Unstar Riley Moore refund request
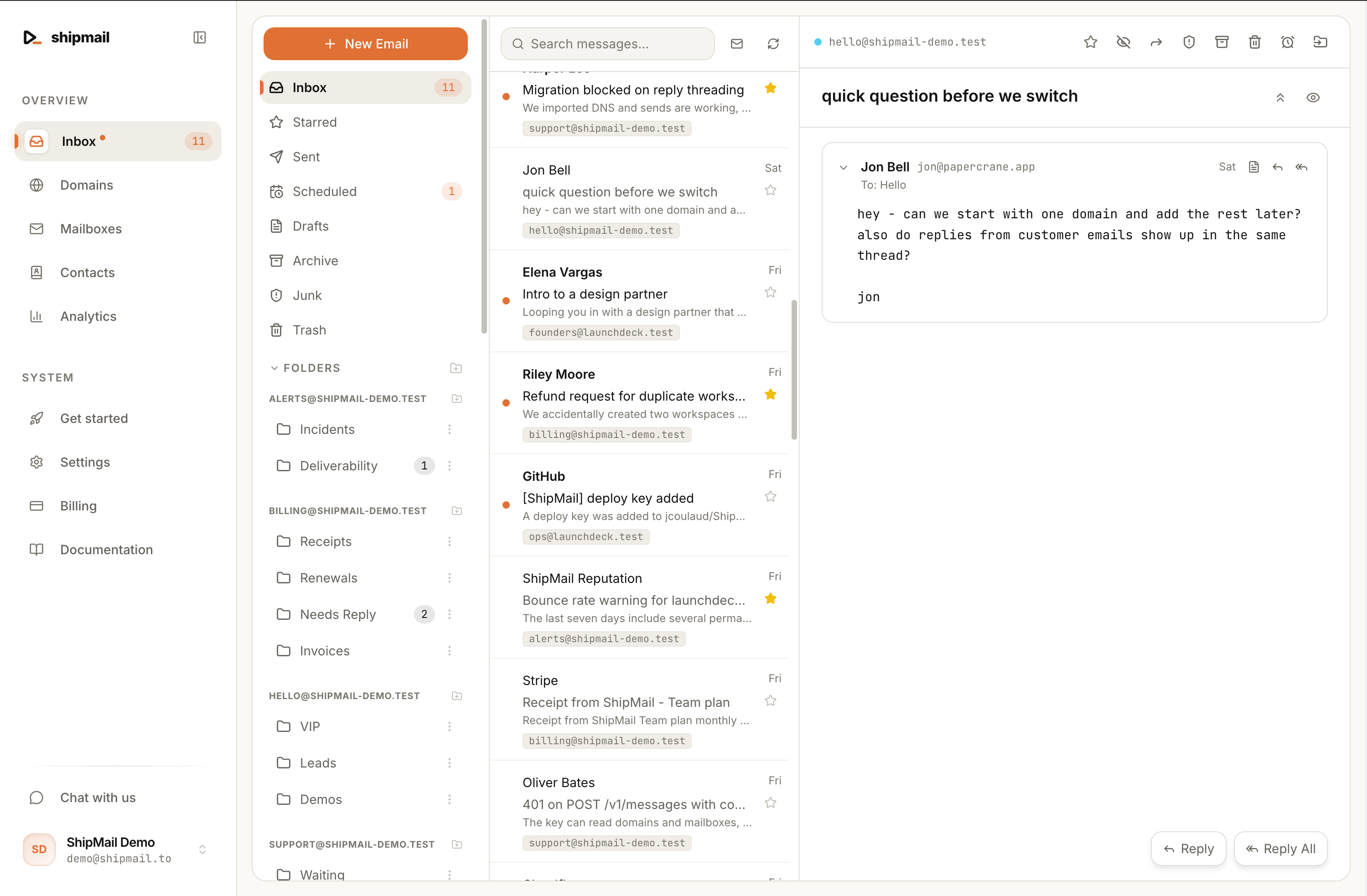Image resolution: width=1367 pixels, height=896 pixels. pos(771,394)
